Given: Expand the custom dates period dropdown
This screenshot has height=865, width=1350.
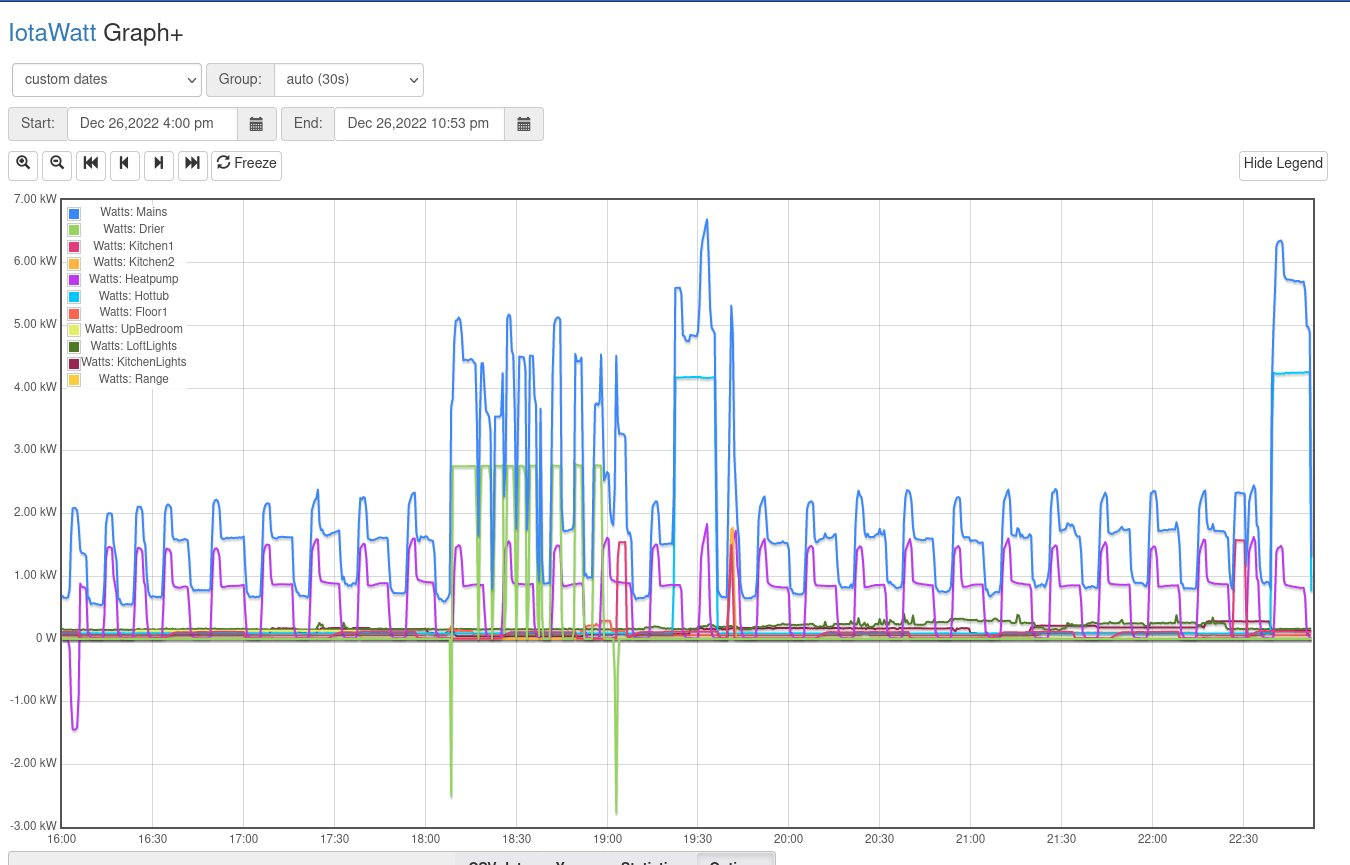Looking at the screenshot, I should [x=107, y=79].
